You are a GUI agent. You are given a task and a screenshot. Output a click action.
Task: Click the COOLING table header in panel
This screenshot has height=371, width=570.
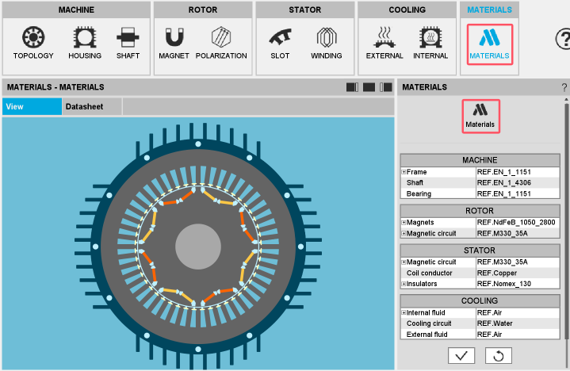[x=480, y=301]
